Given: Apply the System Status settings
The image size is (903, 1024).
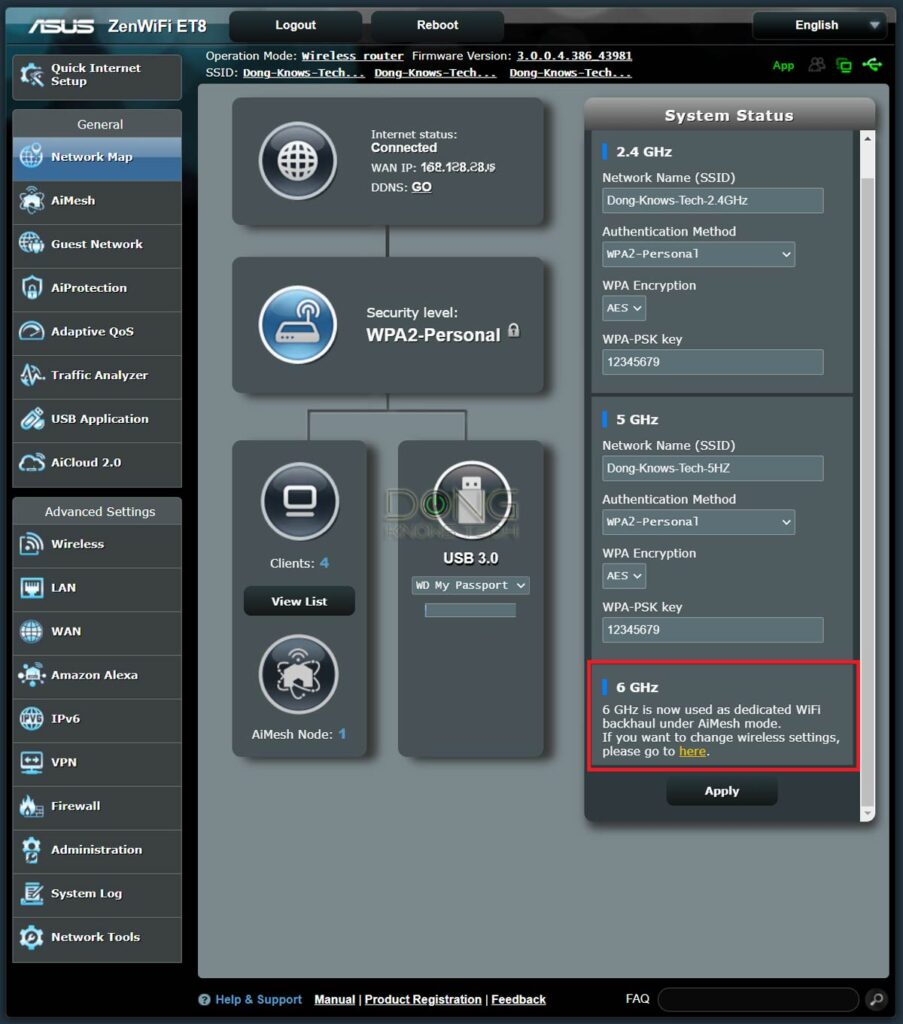Looking at the screenshot, I should 721,791.
